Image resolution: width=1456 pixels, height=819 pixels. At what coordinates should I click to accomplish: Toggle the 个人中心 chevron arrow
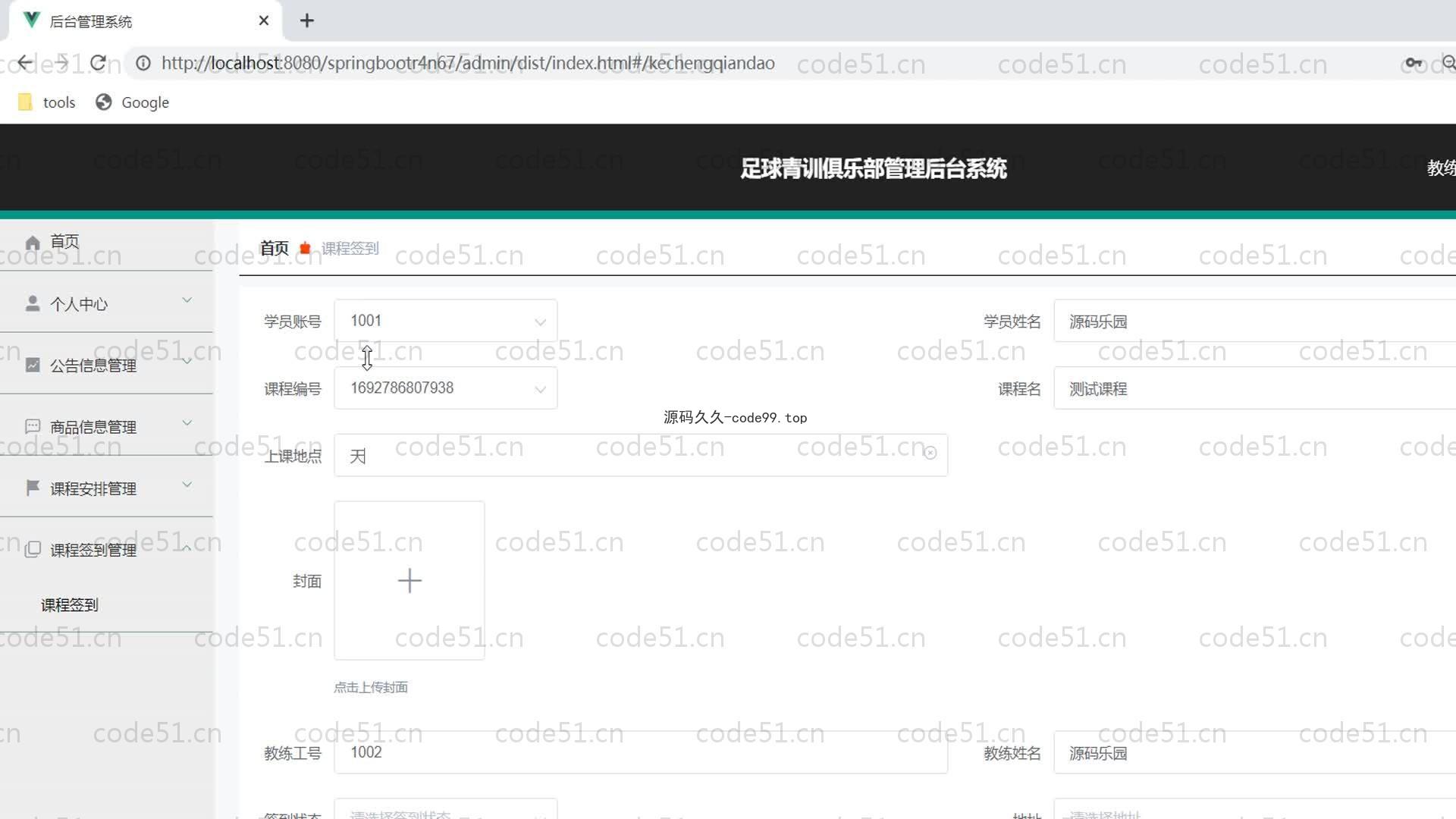pos(187,300)
